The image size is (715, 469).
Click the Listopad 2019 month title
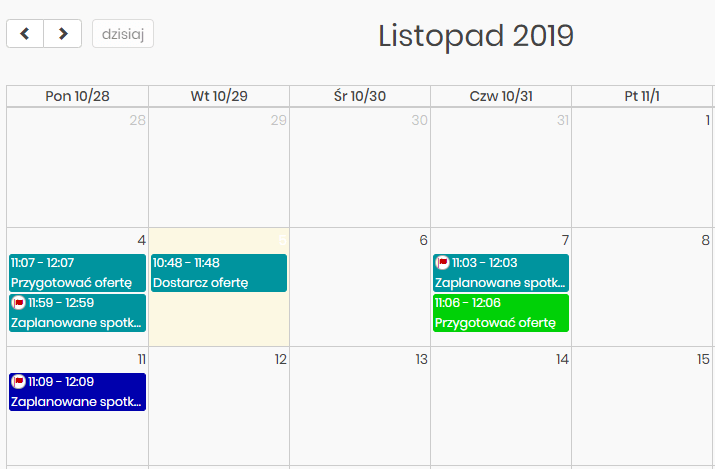tap(476, 36)
